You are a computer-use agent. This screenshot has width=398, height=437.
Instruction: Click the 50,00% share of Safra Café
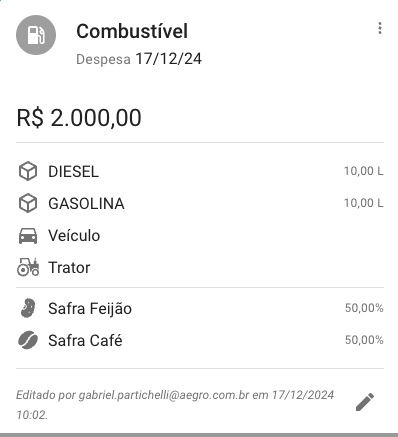[364, 340]
